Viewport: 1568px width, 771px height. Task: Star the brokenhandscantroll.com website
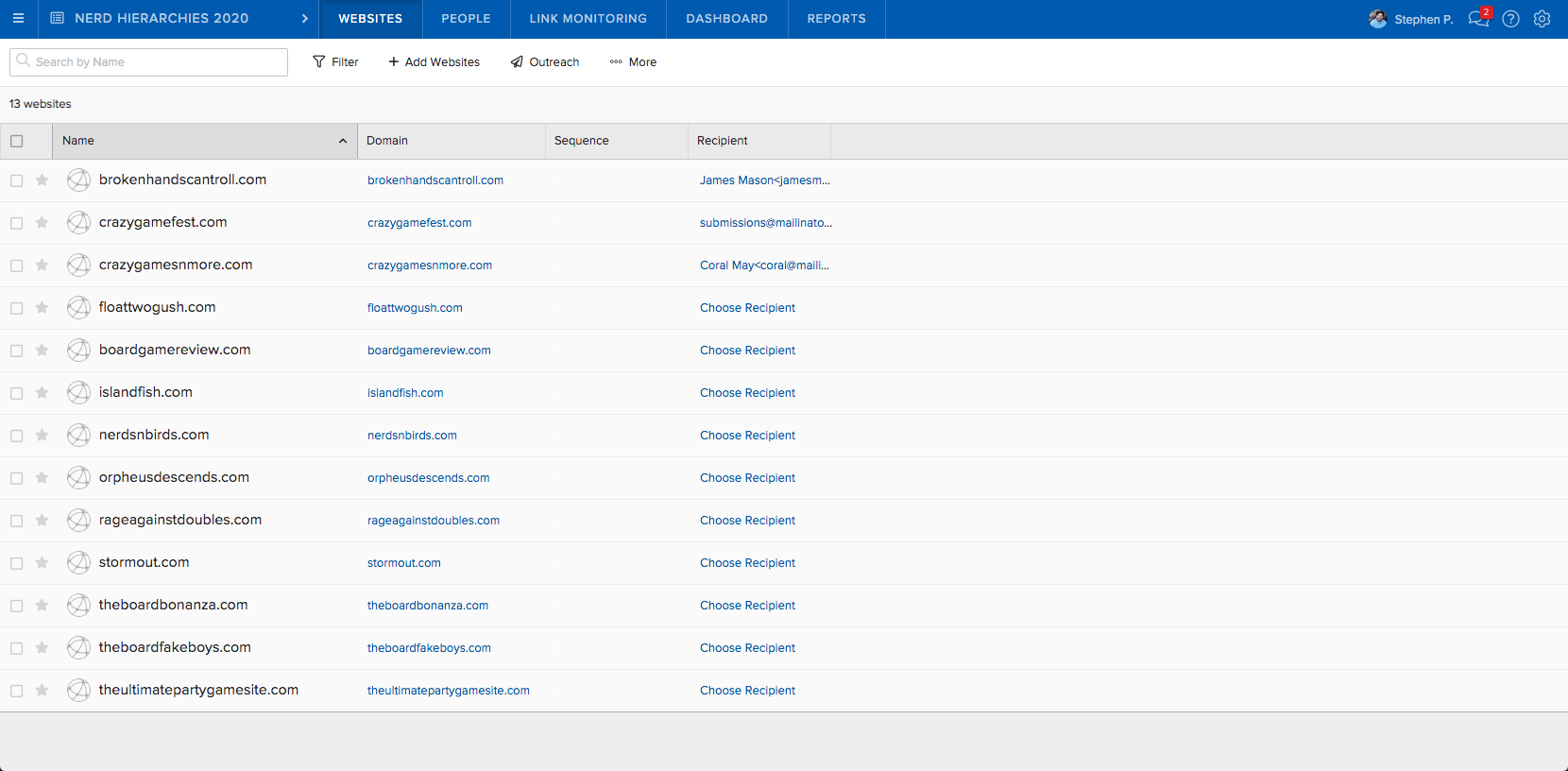click(42, 180)
